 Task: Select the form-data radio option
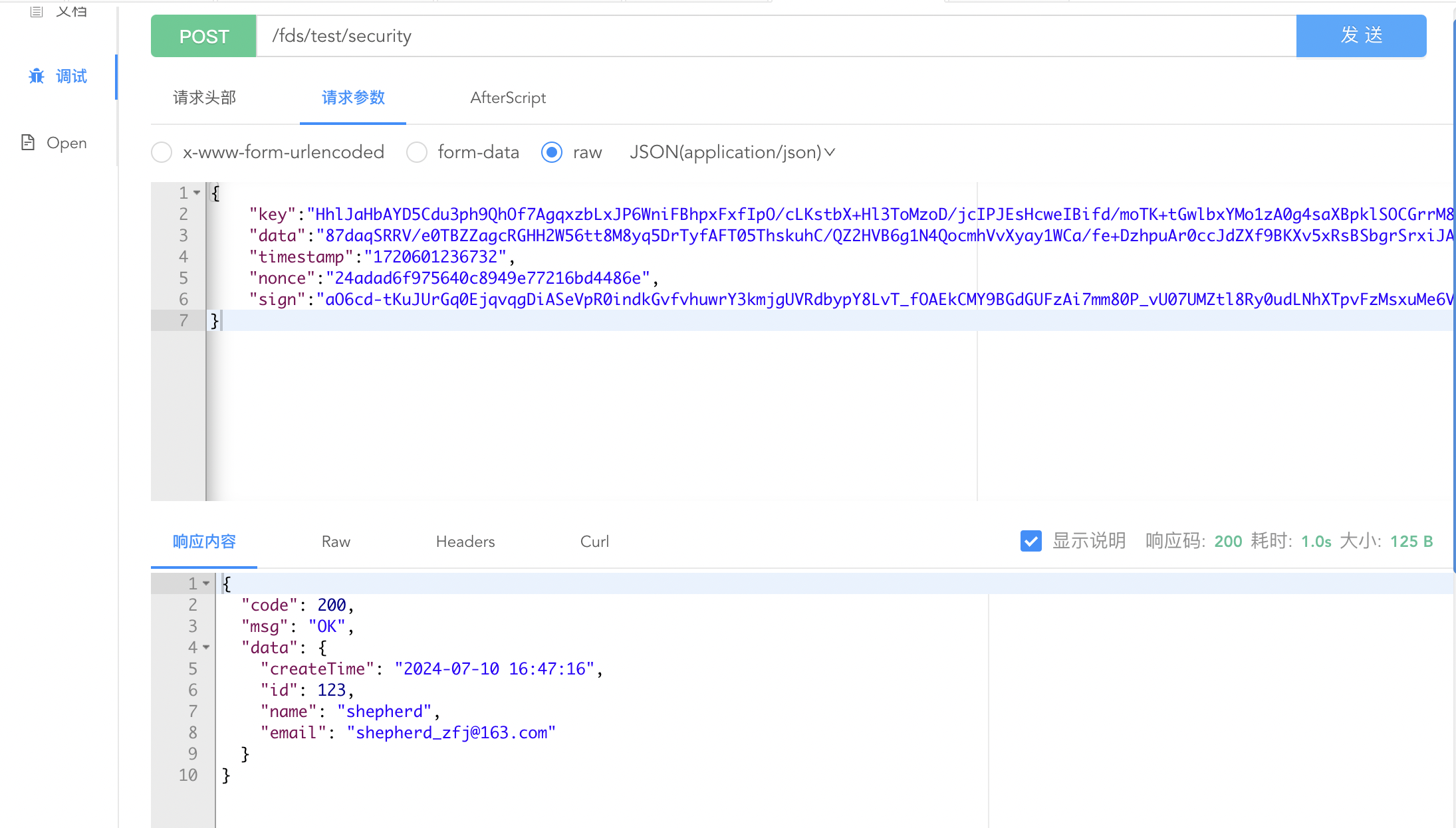click(x=417, y=152)
